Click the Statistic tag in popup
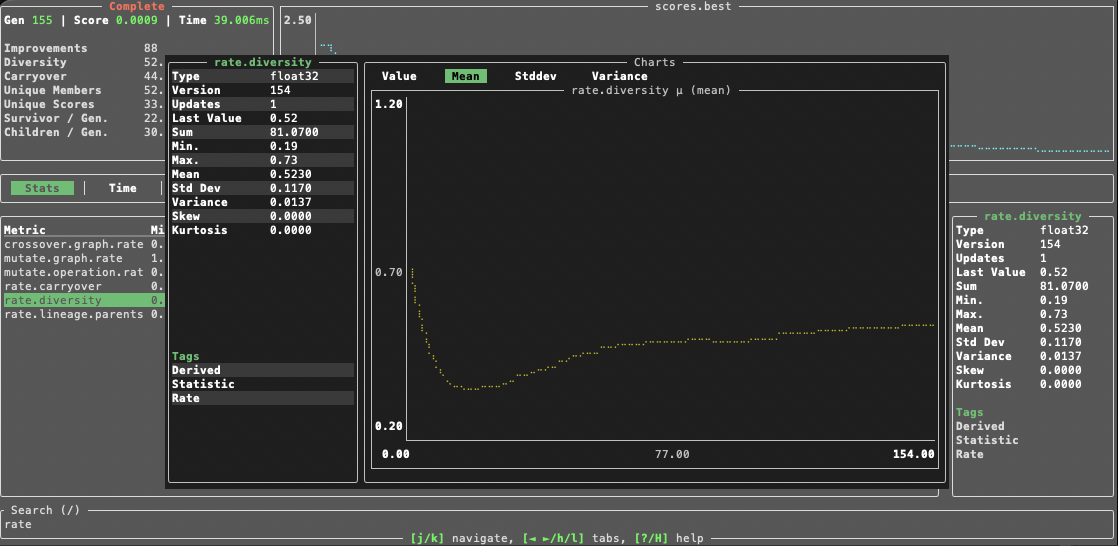 point(262,384)
